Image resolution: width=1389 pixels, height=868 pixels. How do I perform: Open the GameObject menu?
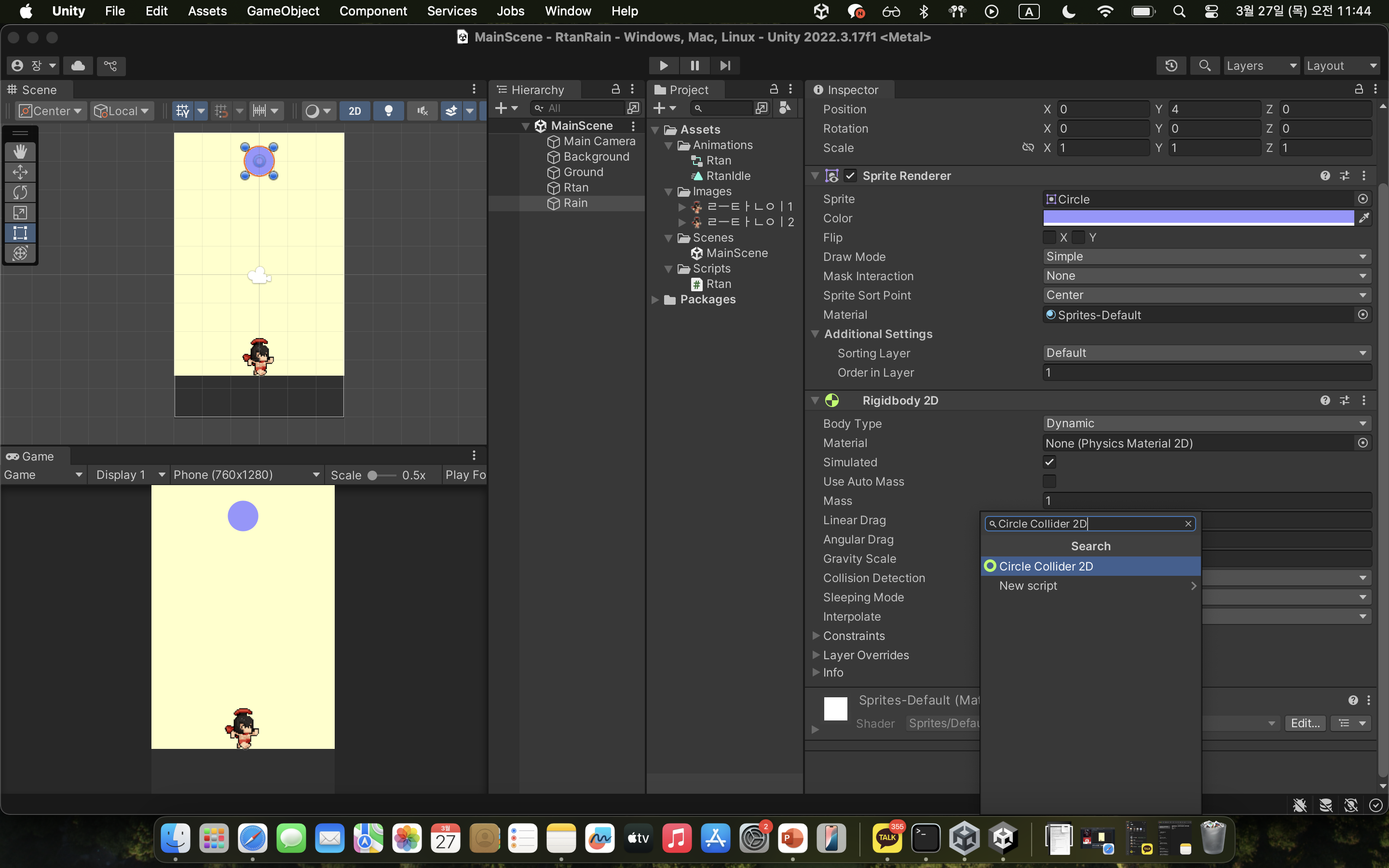(283, 11)
